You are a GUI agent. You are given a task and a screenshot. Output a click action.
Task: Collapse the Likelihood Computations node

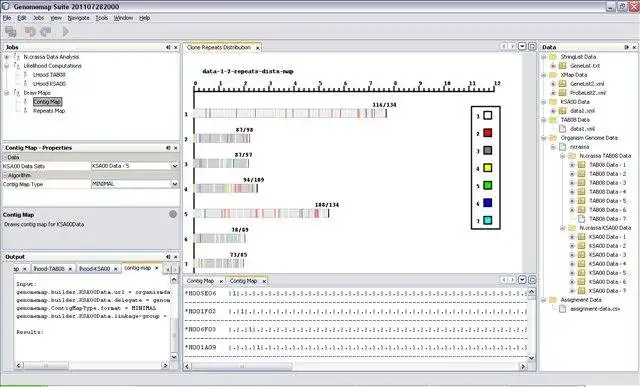7,66
